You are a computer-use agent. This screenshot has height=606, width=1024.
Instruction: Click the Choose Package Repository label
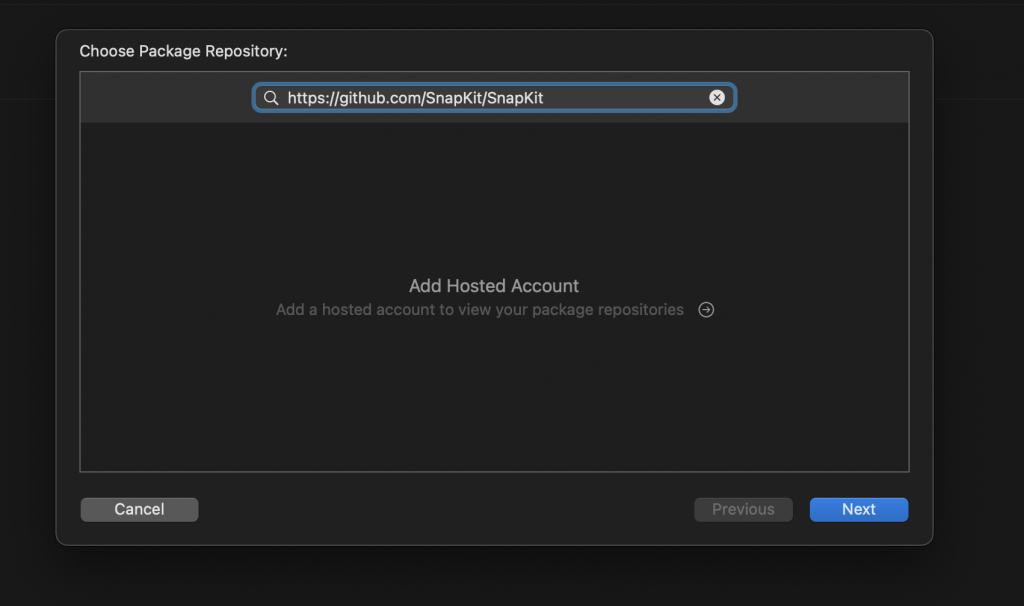pos(184,51)
